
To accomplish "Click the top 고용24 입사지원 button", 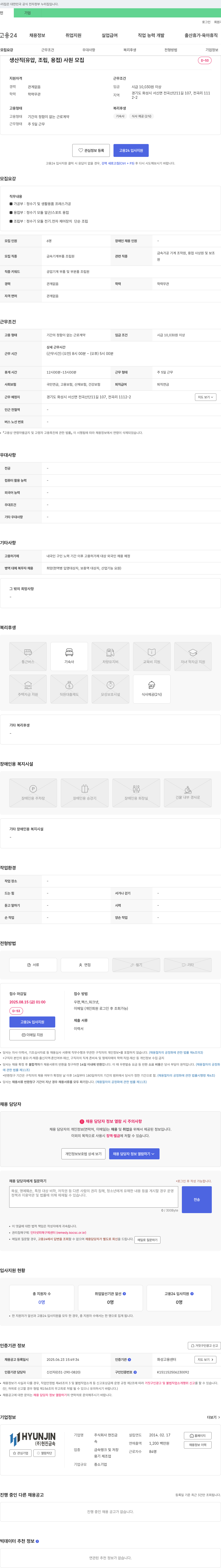I will [x=131, y=150].
